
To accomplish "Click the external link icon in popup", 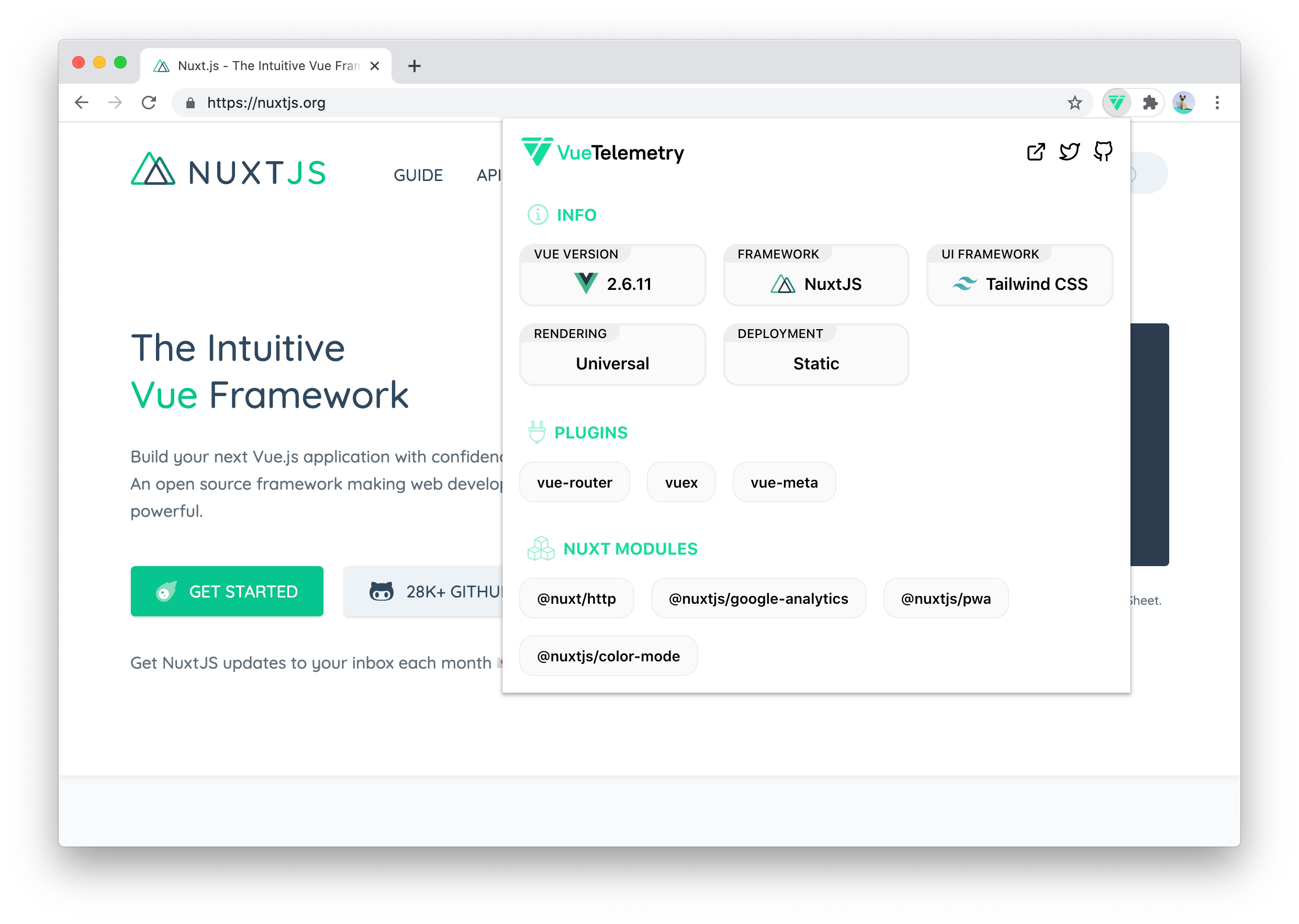I will pyautogui.click(x=1036, y=152).
